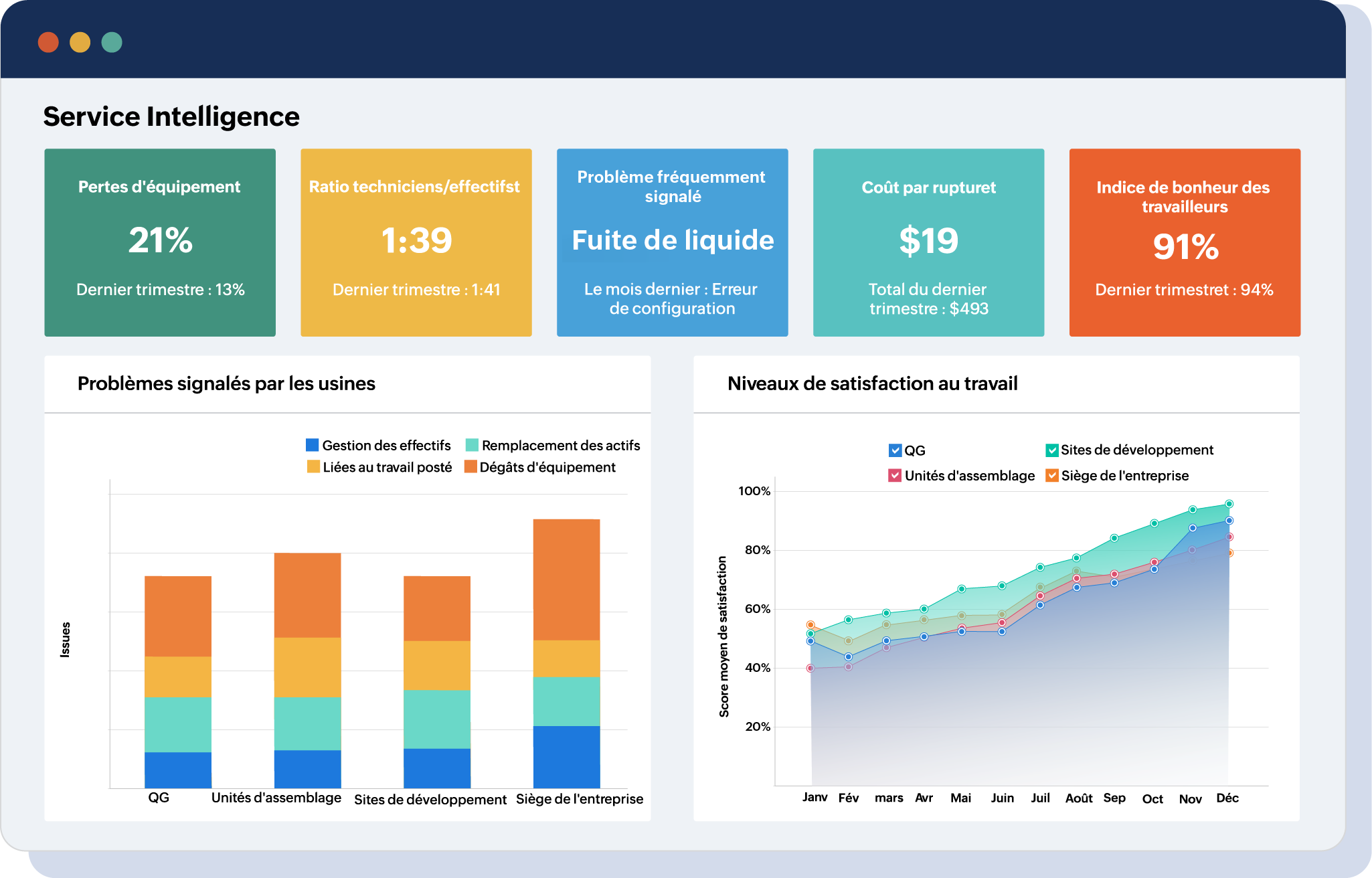Click the QG bar's blue bottom segment
Viewport: 1372px width, 878px height.
pyautogui.click(x=178, y=770)
